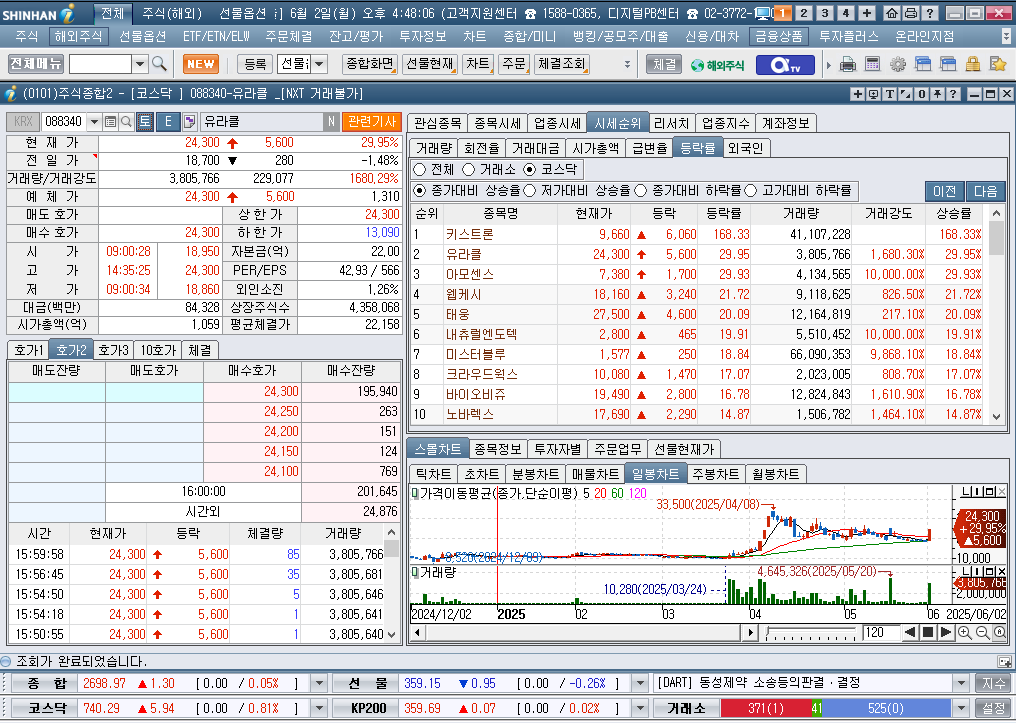Open the calculator toolbar icon
The image size is (1016, 723).
[x=872, y=64]
